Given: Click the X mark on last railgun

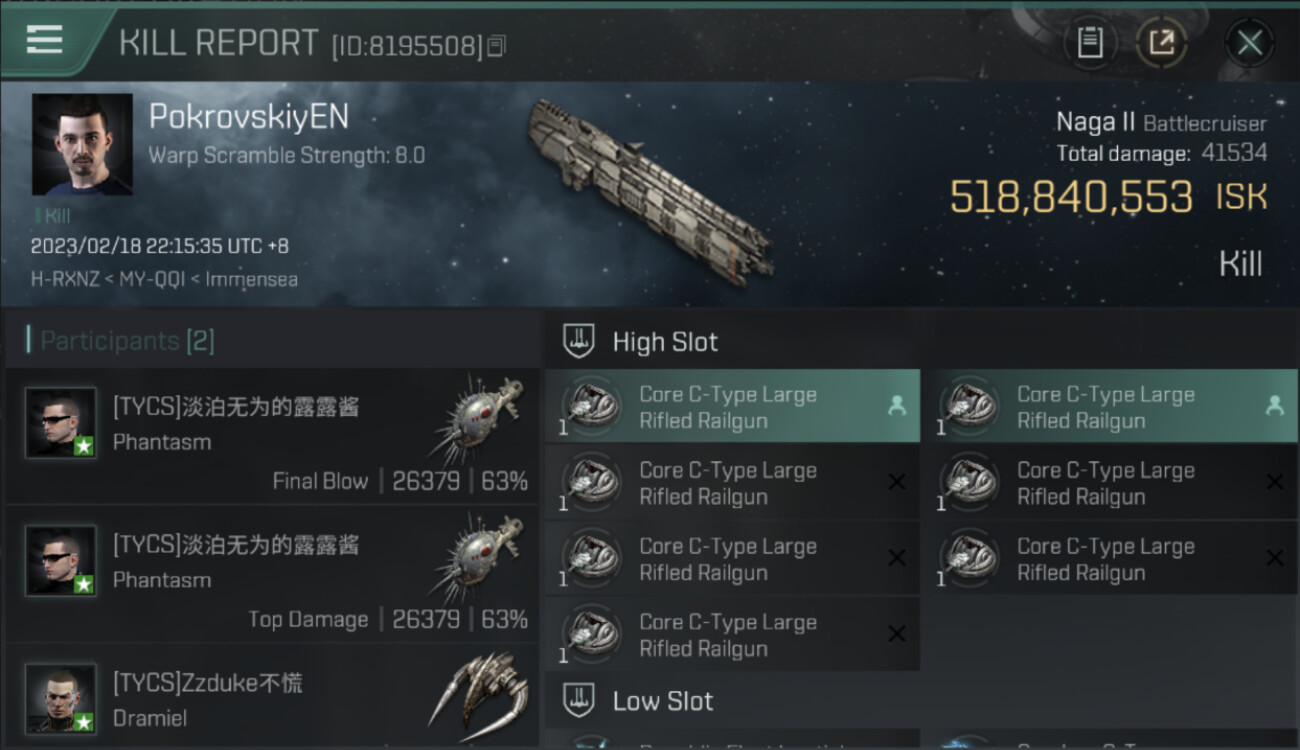Looking at the screenshot, I should pos(897,634).
